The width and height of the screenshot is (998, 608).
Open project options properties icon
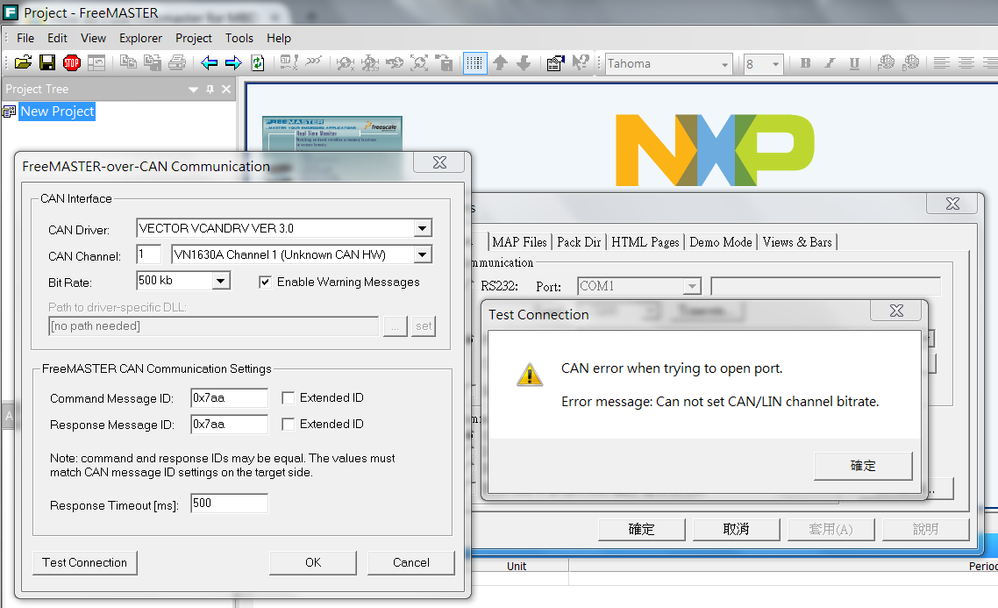555,62
